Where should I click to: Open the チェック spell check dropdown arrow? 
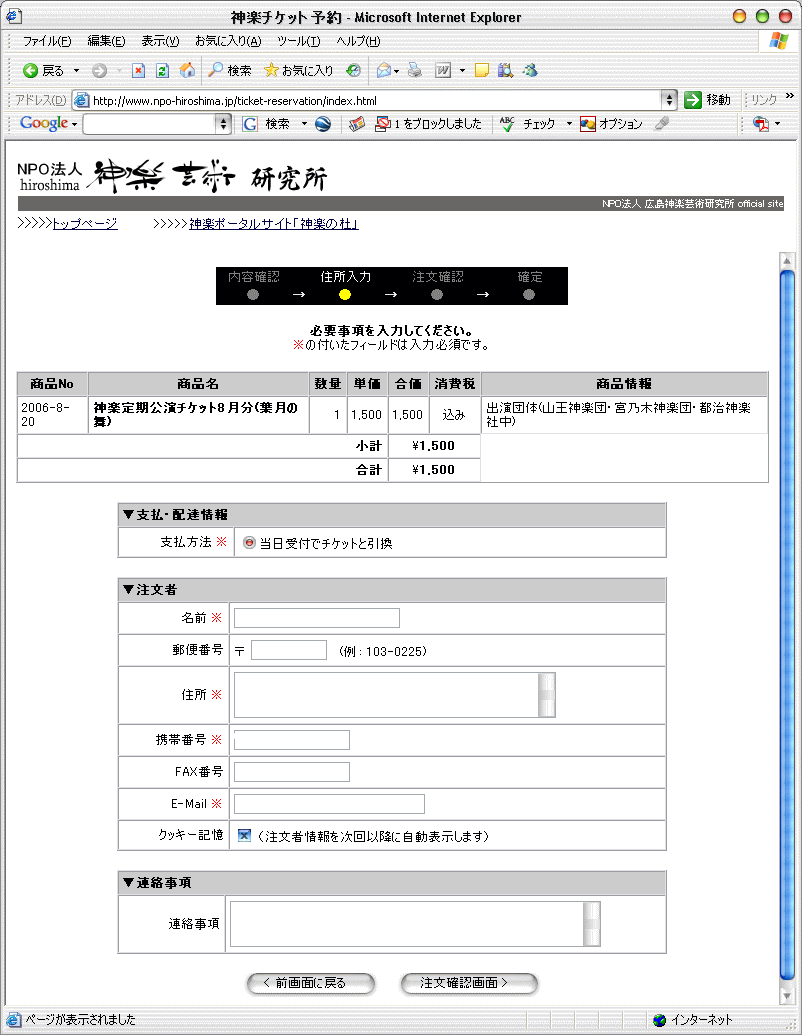point(569,123)
